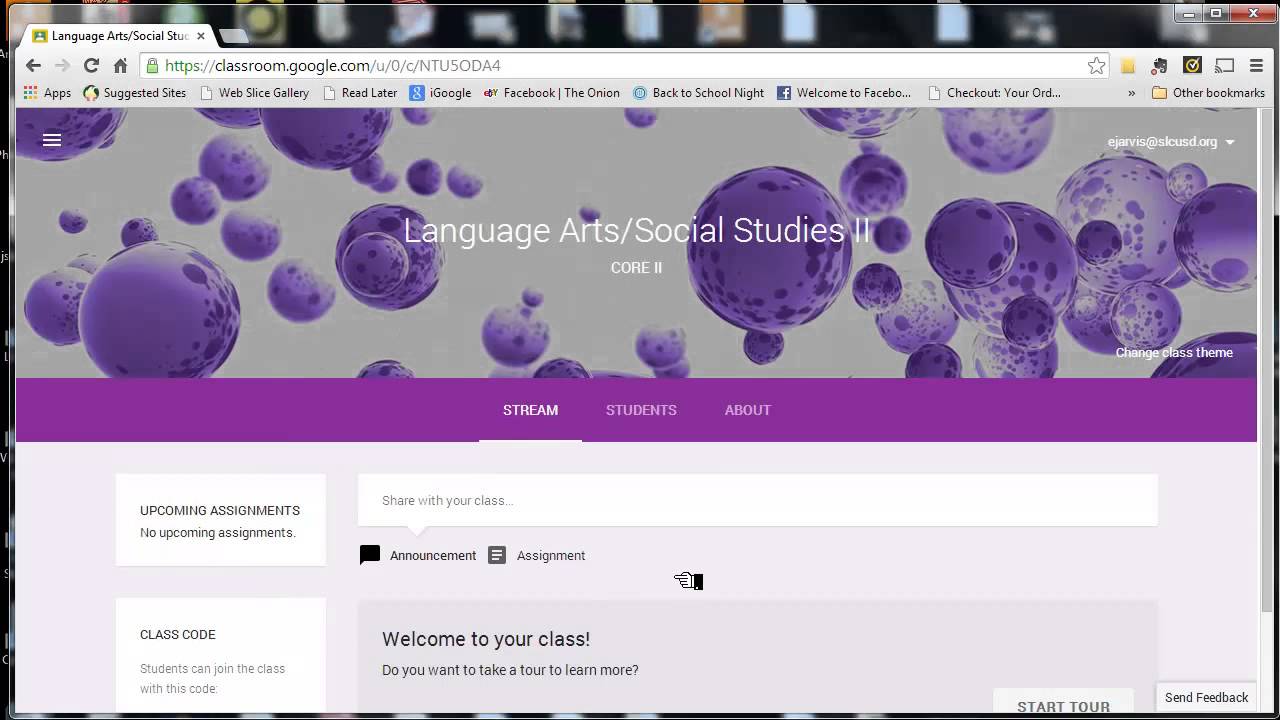Click the browser Forward arrow
The height and width of the screenshot is (720, 1280).
pos(62,65)
